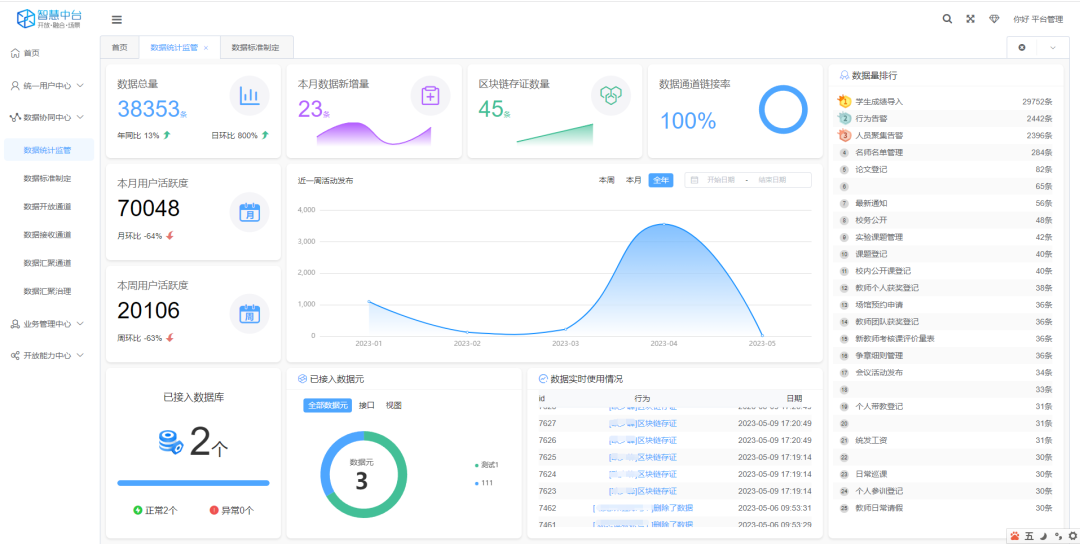The width and height of the screenshot is (1080, 544).
Task: Toggle the 测试1 legend entry
Action: pos(486,465)
